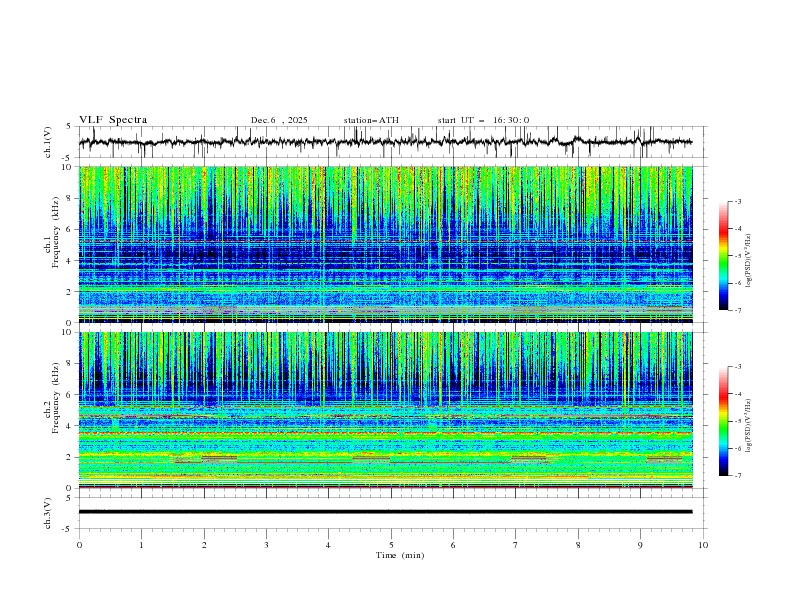Click the "ch.3(V)" waveform axis label
This screenshot has width=792, height=612.
pos(48,513)
